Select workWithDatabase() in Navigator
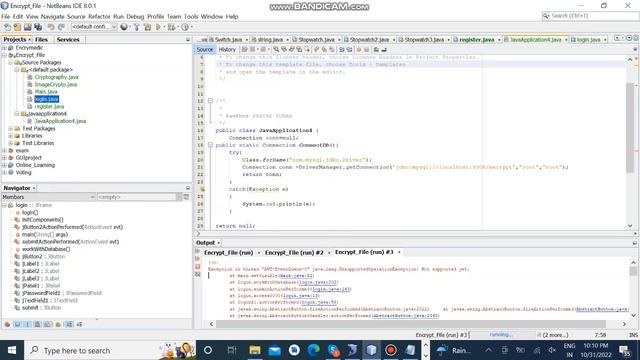The width and height of the screenshot is (640, 360). pyautogui.click(x=46, y=249)
